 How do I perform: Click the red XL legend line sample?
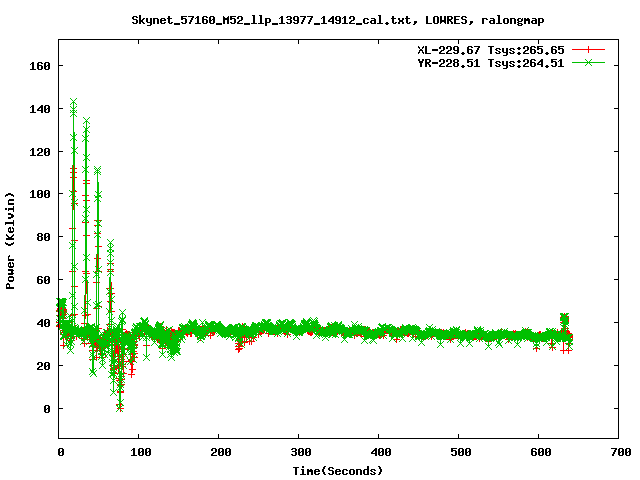tap(588, 50)
